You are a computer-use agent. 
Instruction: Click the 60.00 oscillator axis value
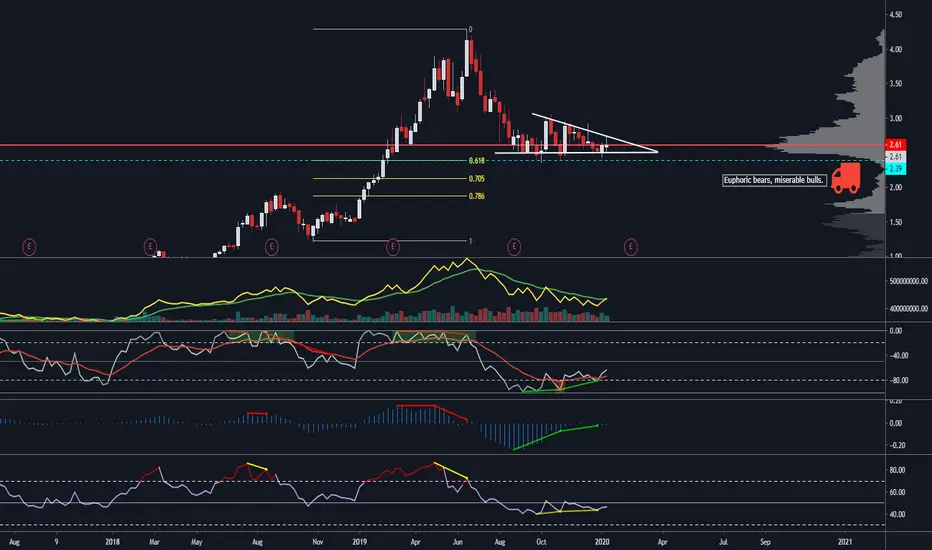897,492
